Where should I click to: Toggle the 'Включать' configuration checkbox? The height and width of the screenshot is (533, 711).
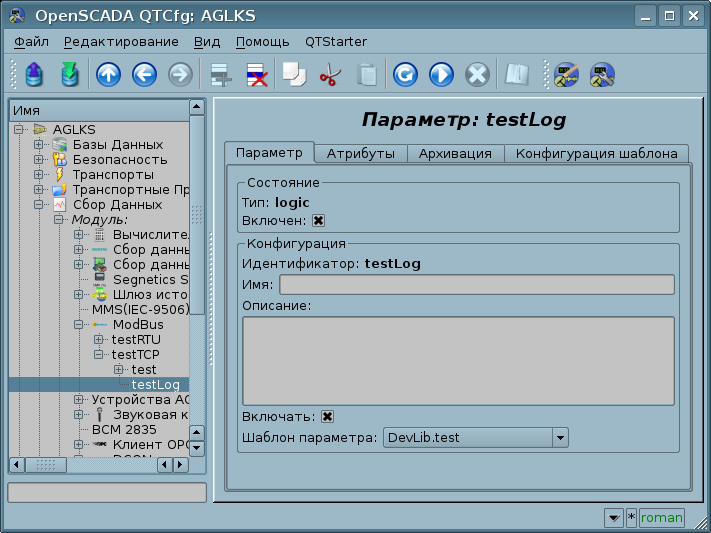click(327, 416)
